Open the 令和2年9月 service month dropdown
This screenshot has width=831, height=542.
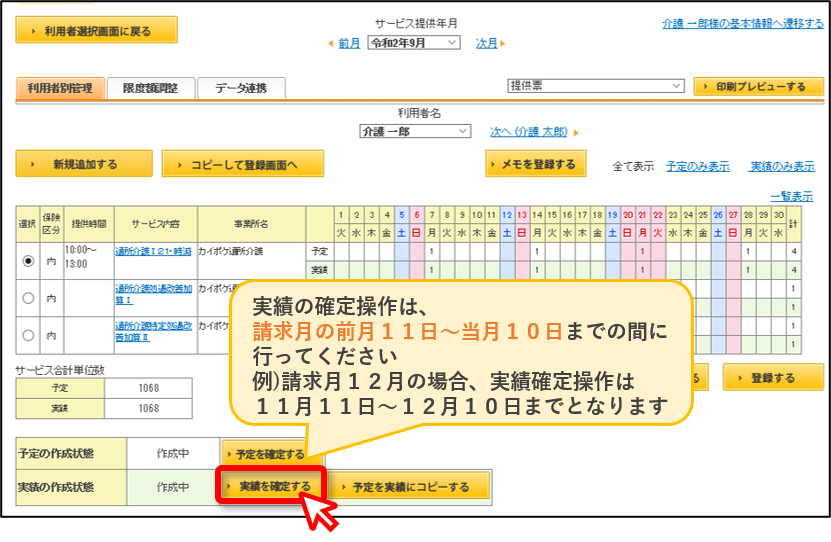click(x=414, y=43)
